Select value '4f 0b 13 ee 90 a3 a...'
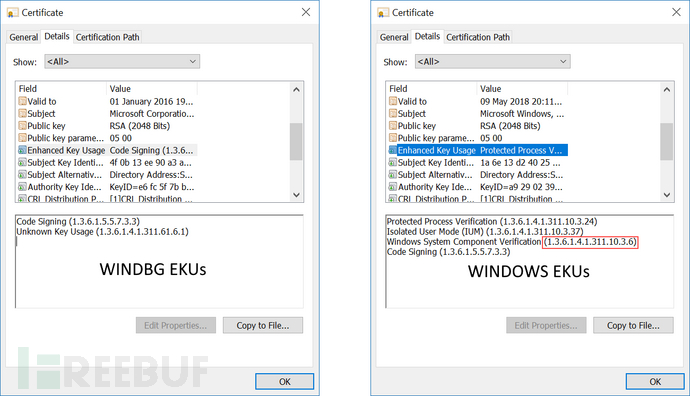The width and height of the screenshot is (690, 396). (150, 163)
